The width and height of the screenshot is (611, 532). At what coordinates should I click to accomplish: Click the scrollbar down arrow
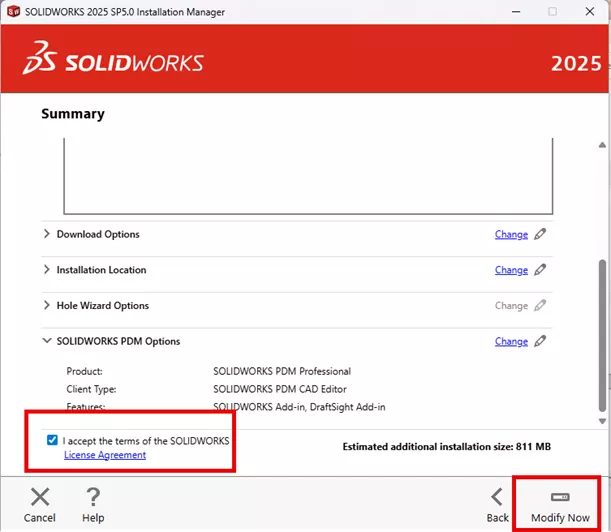pos(602,421)
